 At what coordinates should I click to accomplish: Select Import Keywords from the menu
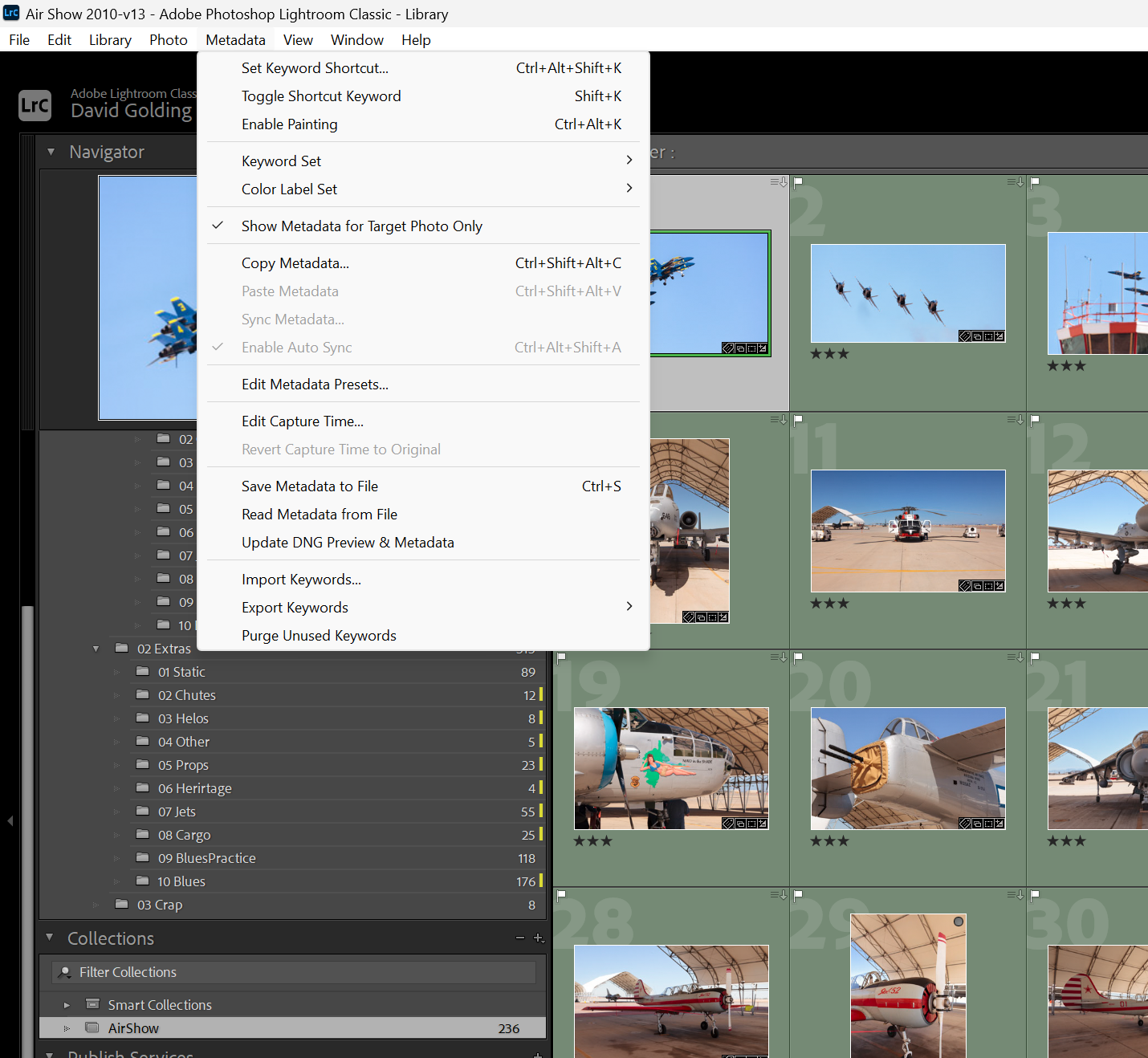click(x=301, y=579)
